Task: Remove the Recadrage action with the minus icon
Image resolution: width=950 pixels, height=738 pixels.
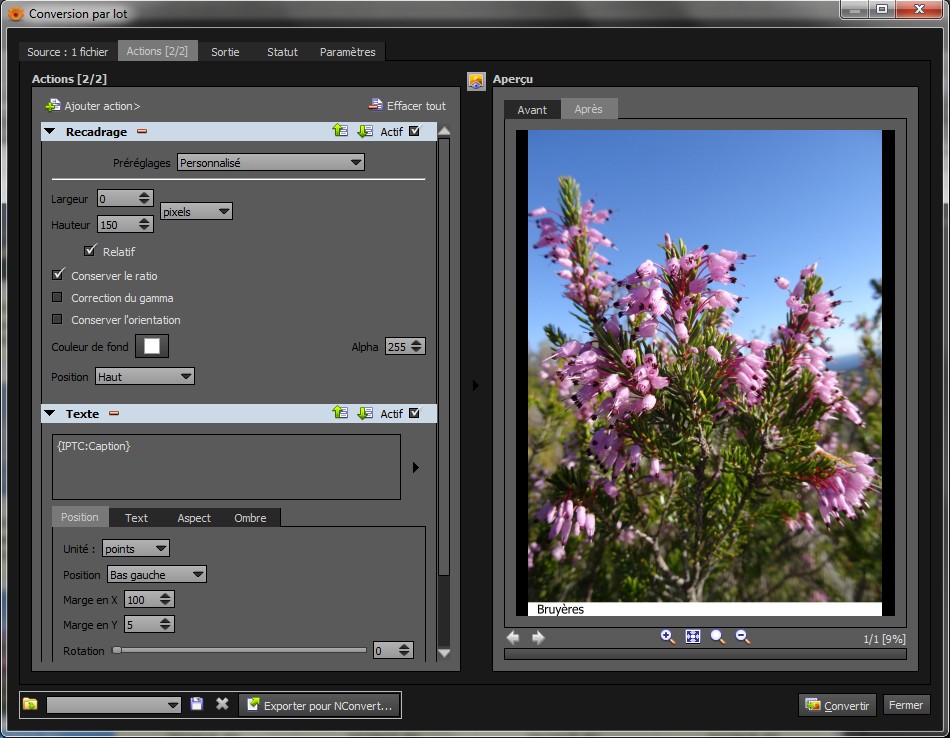Action: [142, 131]
